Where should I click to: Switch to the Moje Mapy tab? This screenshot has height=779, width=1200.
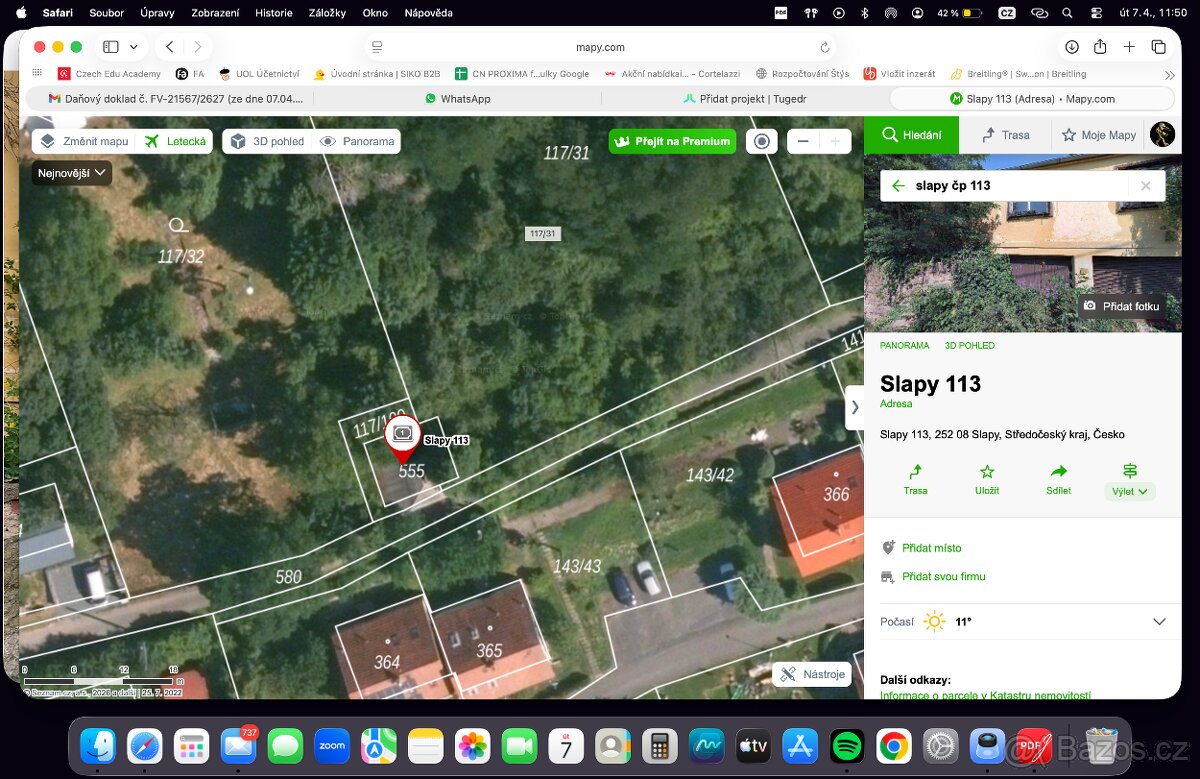pos(1098,135)
